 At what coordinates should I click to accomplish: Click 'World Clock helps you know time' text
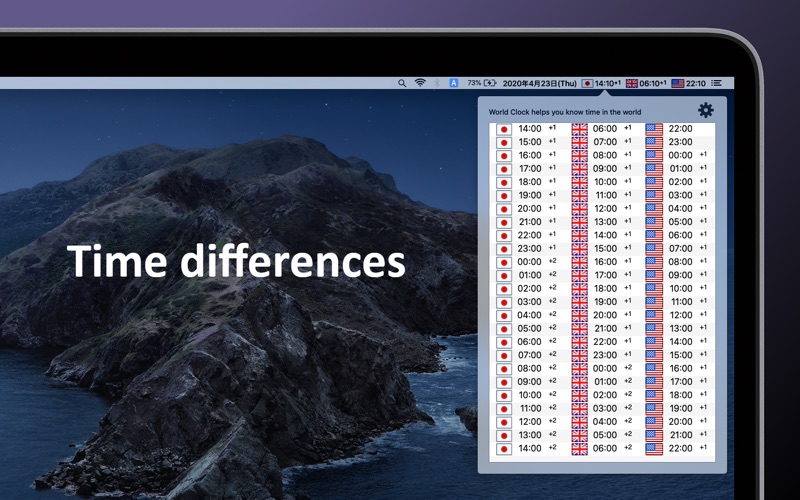(565, 112)
